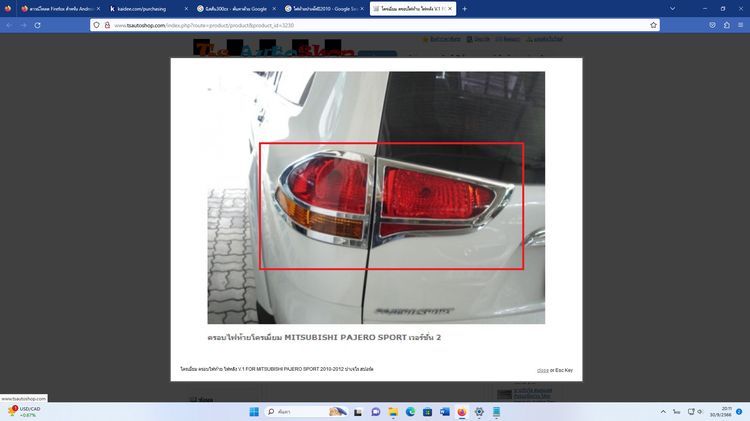
Task: Launch Microsoft Edge from taskbar
Action: [410, 412]
